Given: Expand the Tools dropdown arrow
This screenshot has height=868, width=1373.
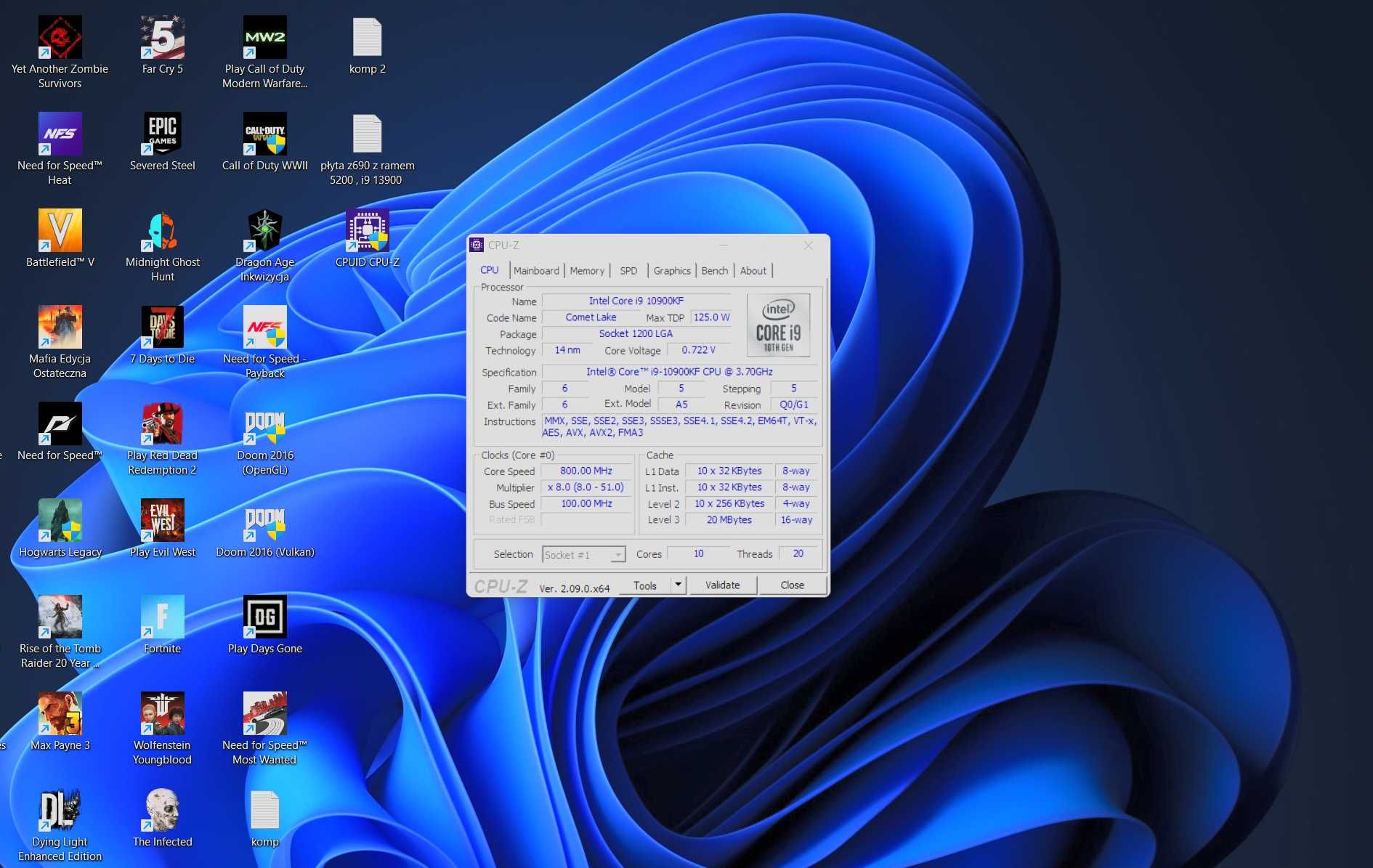Looking at the screenshot, I should click(679, 585).
